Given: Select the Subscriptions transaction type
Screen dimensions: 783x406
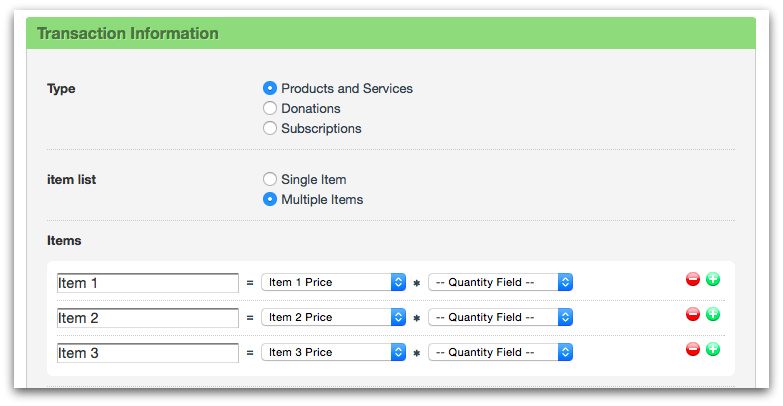Looking at the screenshot, I should [270, 128].
